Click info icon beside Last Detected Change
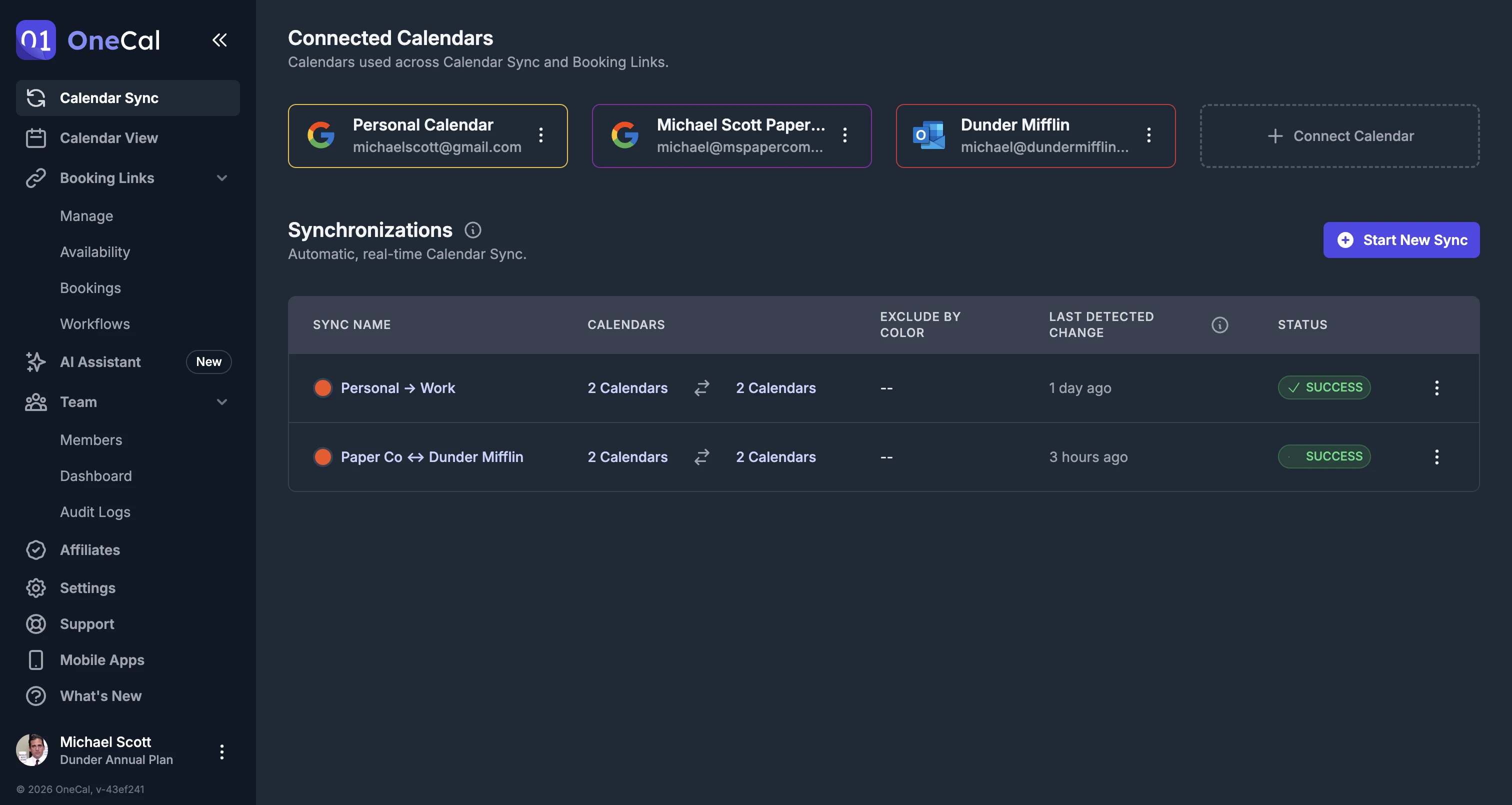1512x805 pixels. point(1220,324)
